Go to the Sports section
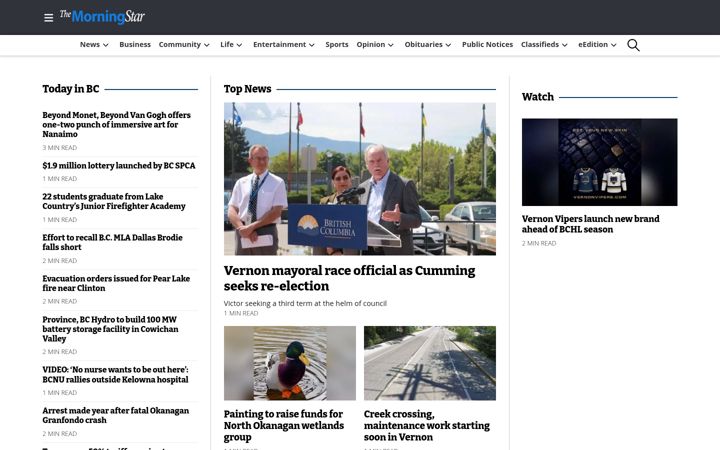The width and height of the screenshot is (720, 450). point(337,45)
